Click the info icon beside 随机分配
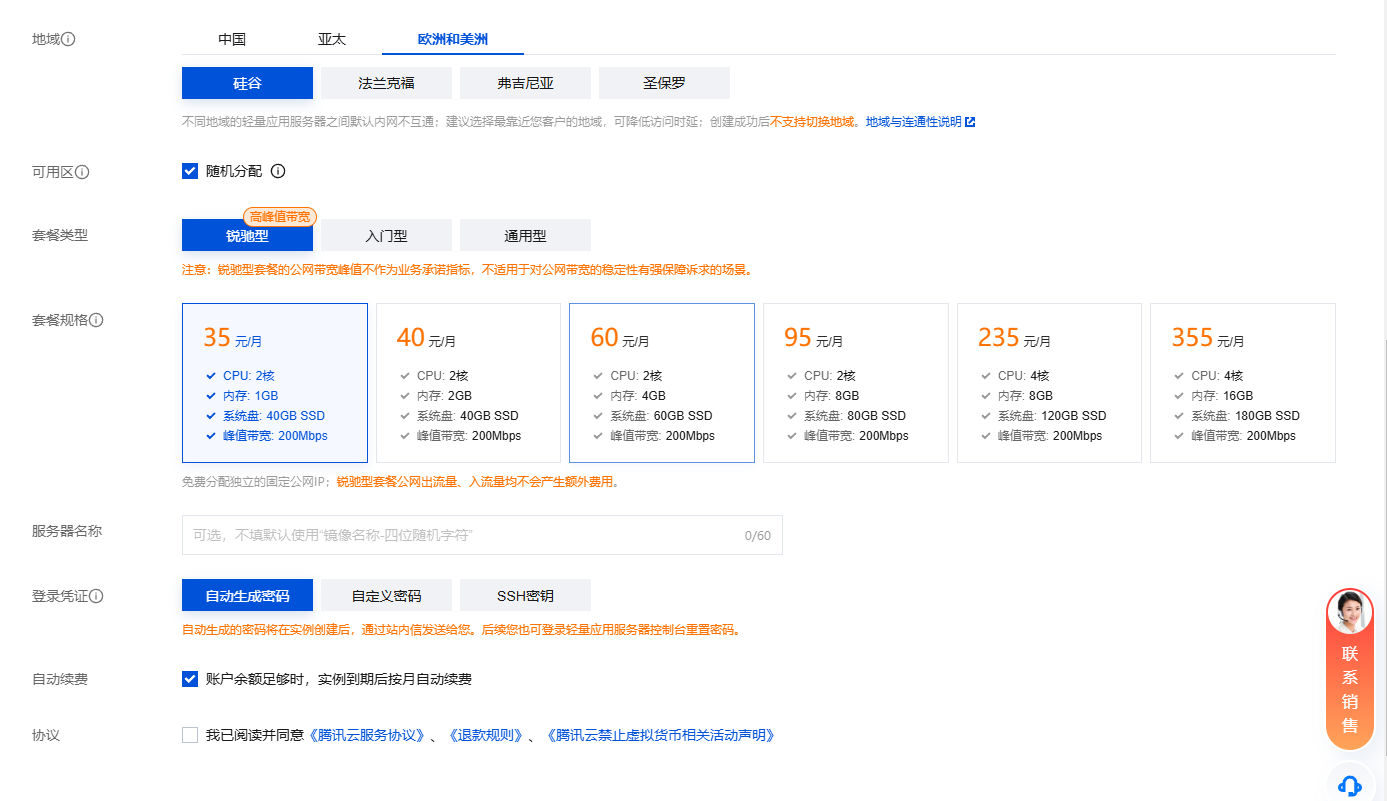Viewport: 1387px width, 801px height. point(277,171)
